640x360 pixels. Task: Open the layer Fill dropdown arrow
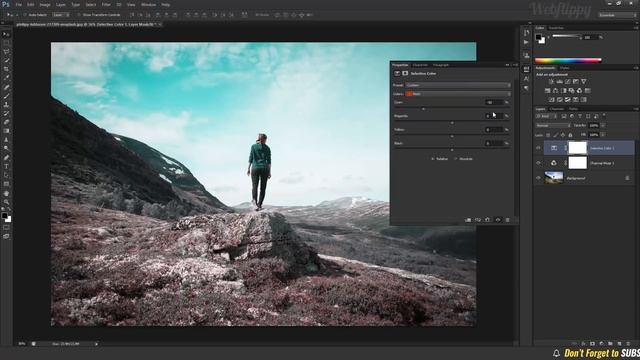602,135
